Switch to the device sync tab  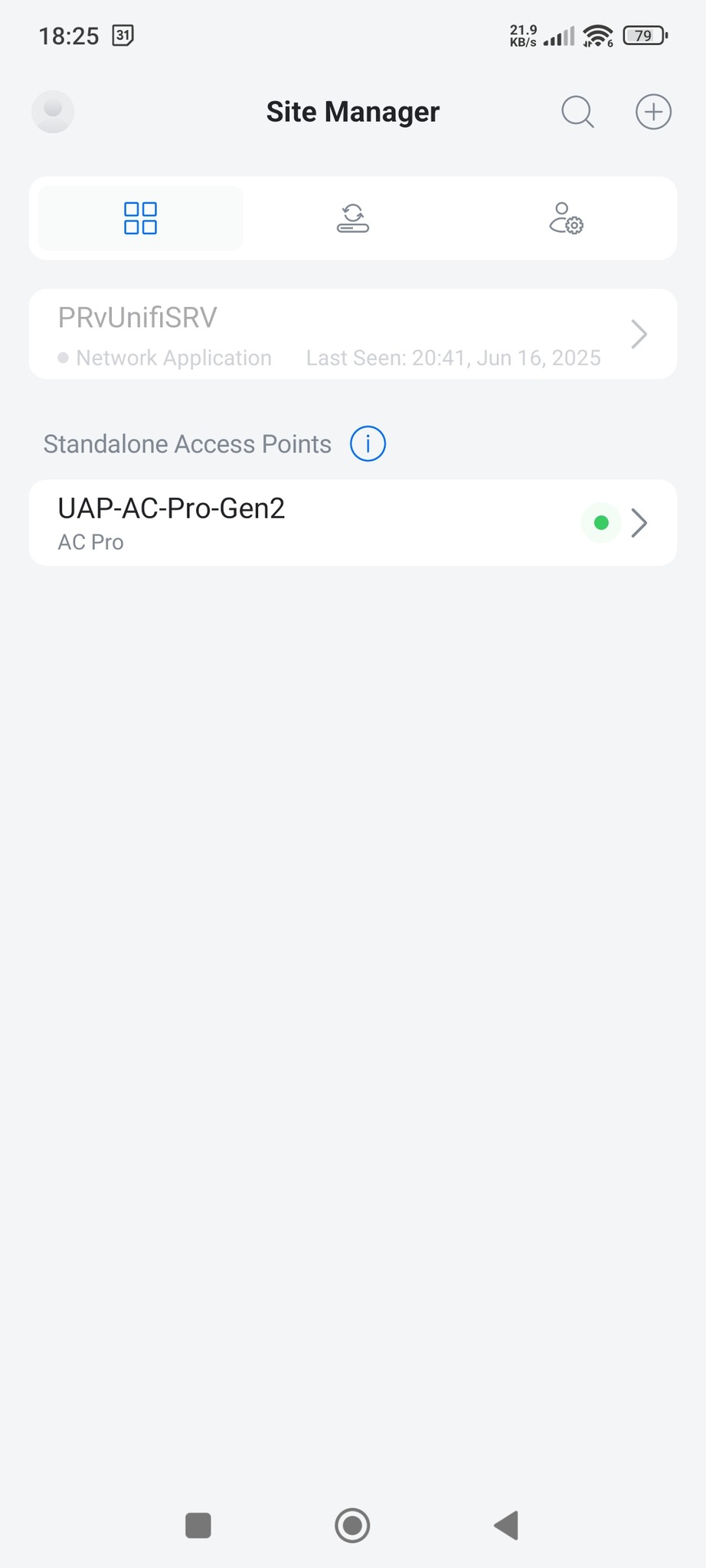tap(353, 218)
